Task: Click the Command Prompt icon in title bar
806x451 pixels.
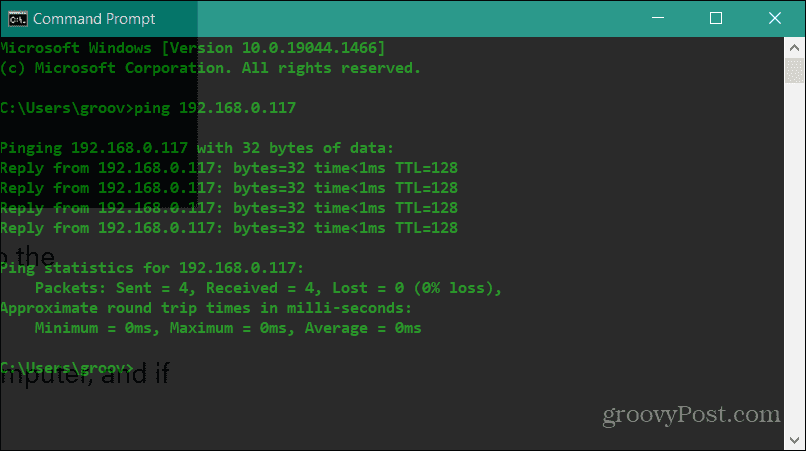Action: [x=16, y=18]
